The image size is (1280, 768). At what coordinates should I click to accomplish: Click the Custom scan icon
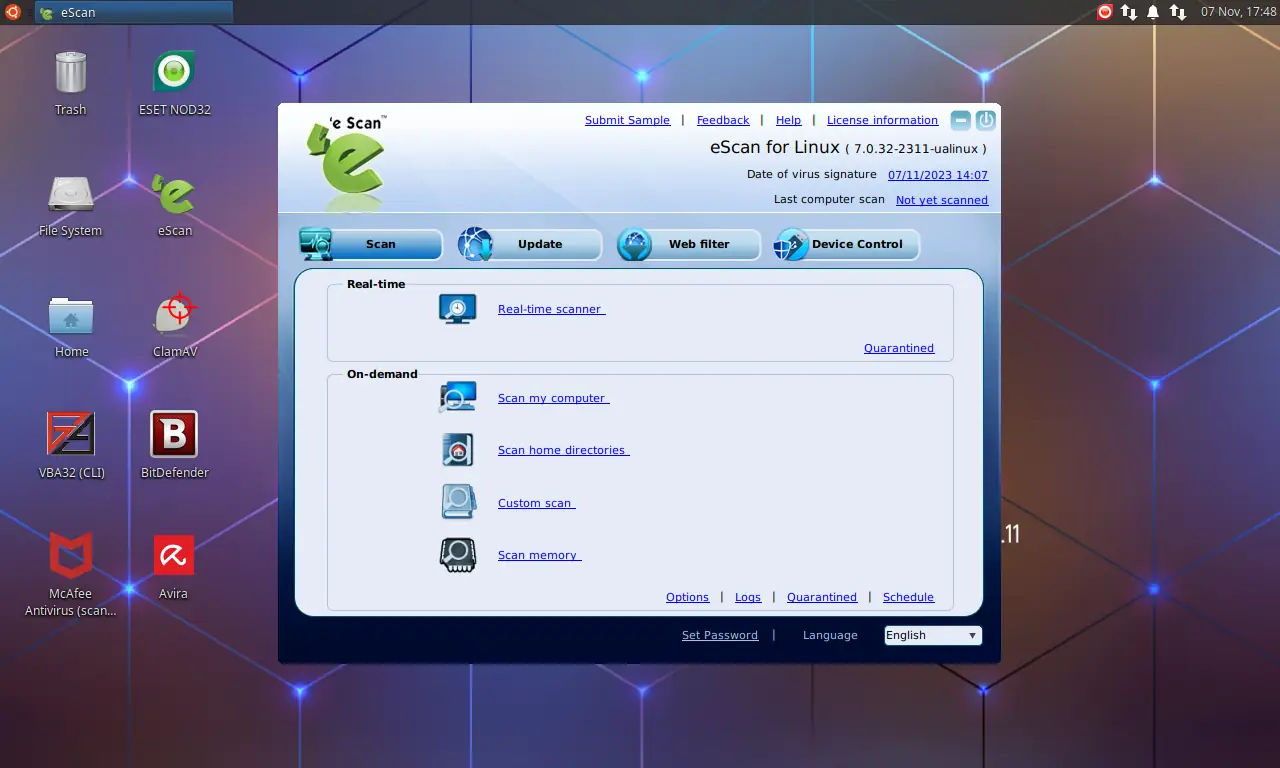click(x=457, y=501)
